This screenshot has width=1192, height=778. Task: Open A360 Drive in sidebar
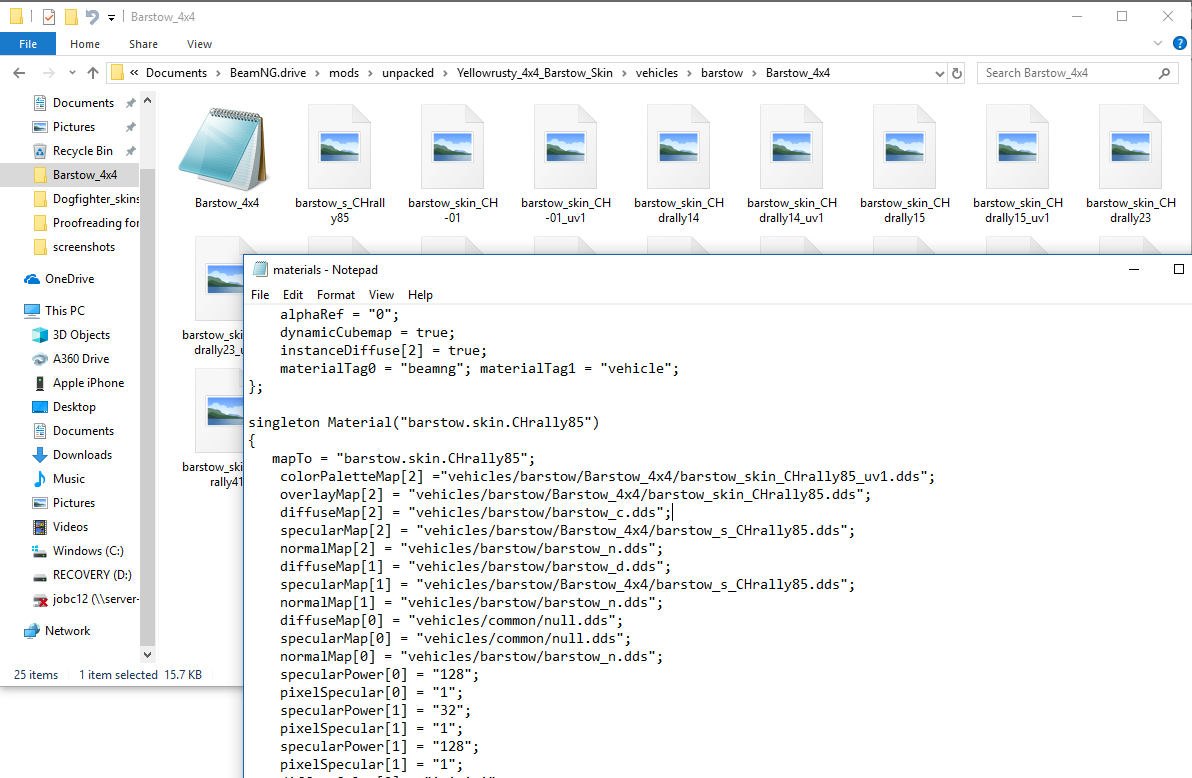click(81, 359)
